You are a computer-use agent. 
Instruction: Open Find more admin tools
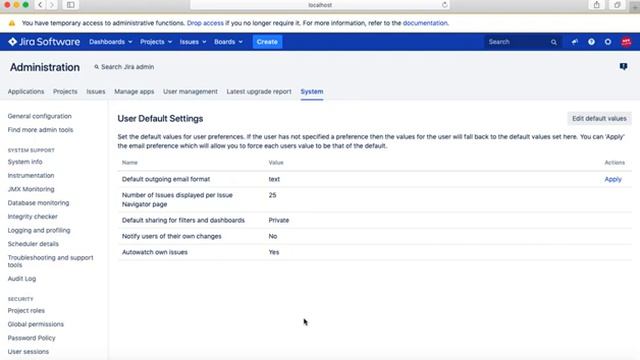(40, 130)
